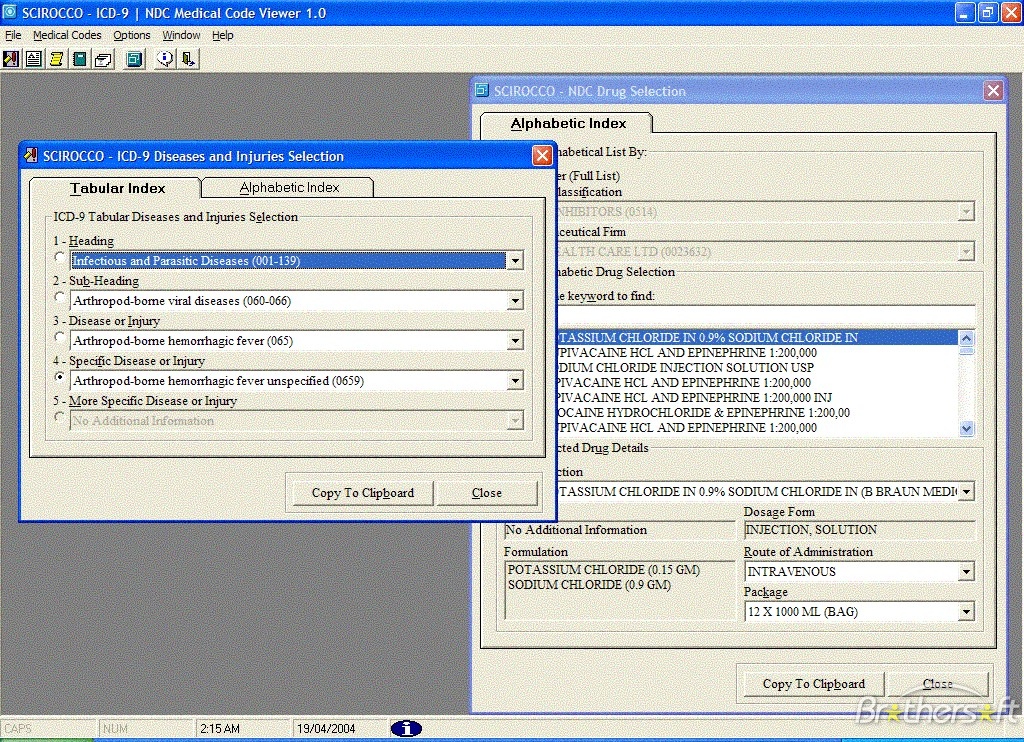Open the Window menu

tap(181, 35)
